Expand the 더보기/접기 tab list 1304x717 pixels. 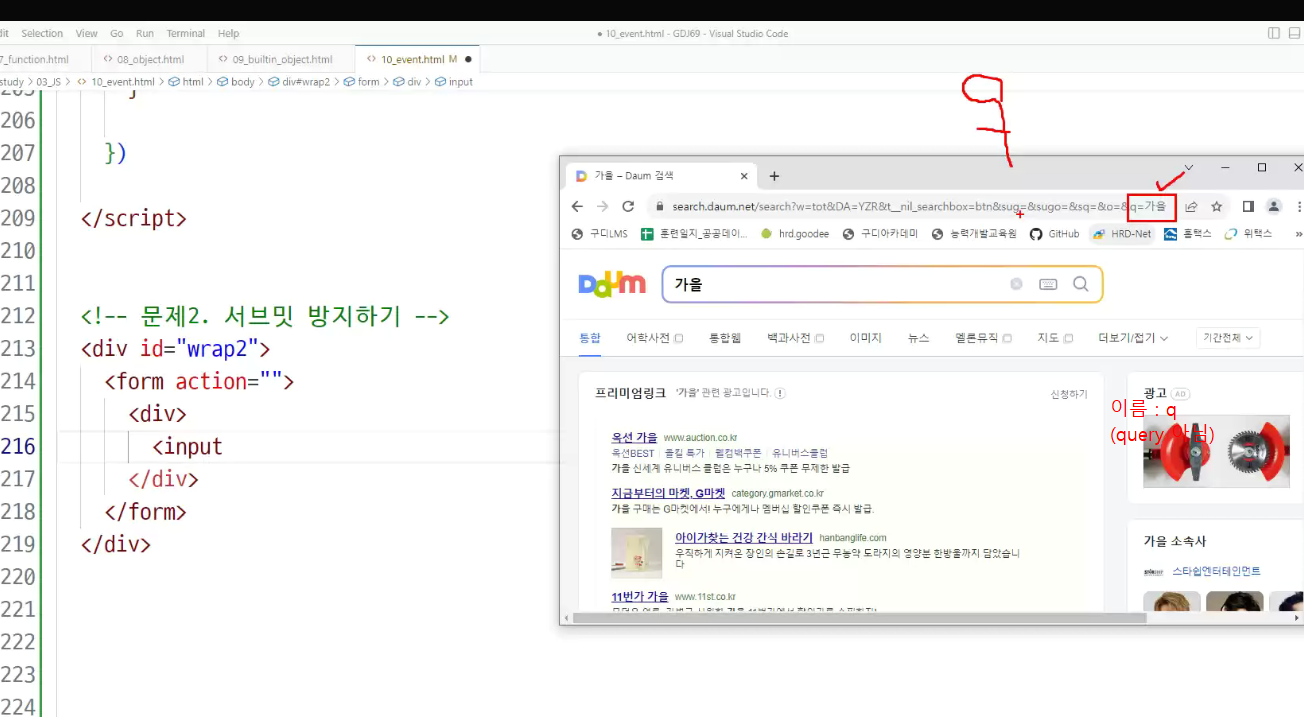pos(1133,338)
